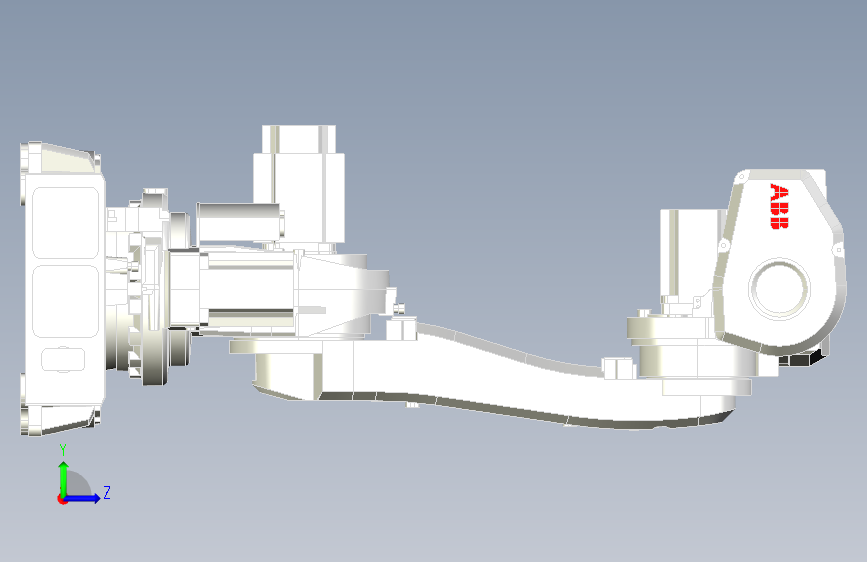Screen dimensions: 867x562
Task: Click the Y label of the coordinate triad
Action: tap(63, 451)
